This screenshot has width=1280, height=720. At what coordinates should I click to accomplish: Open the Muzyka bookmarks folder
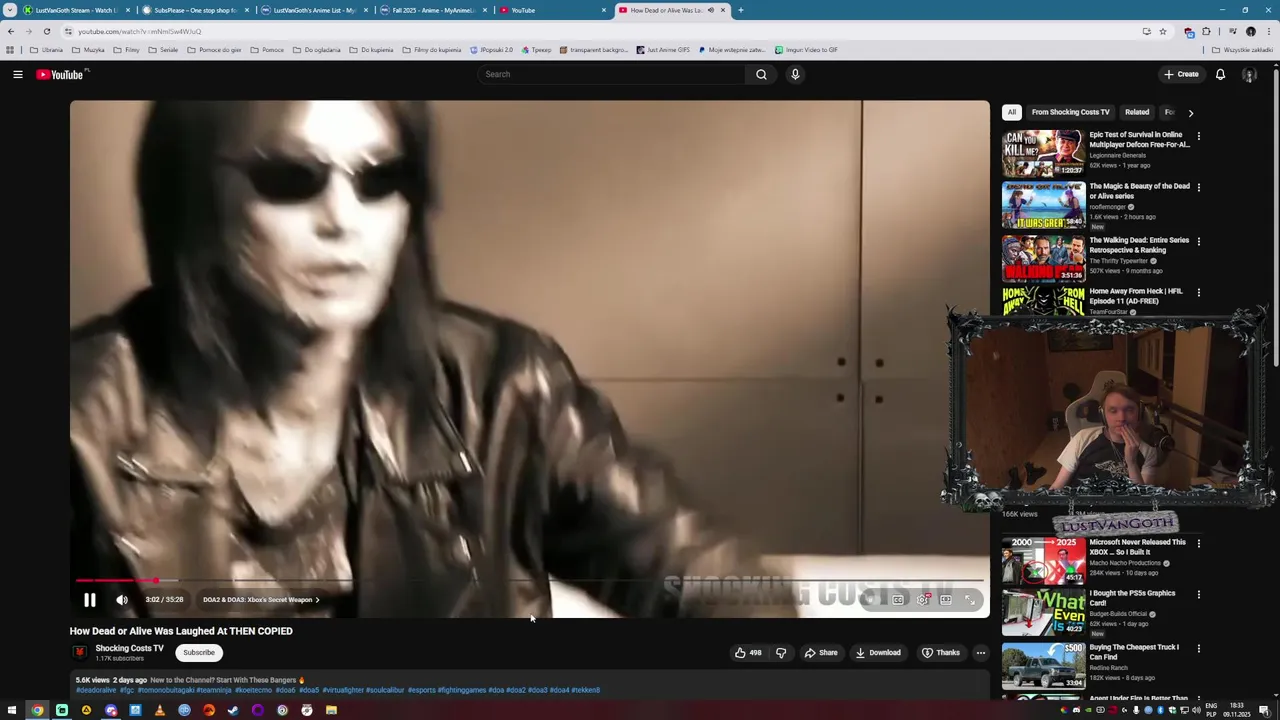point(88,50)
